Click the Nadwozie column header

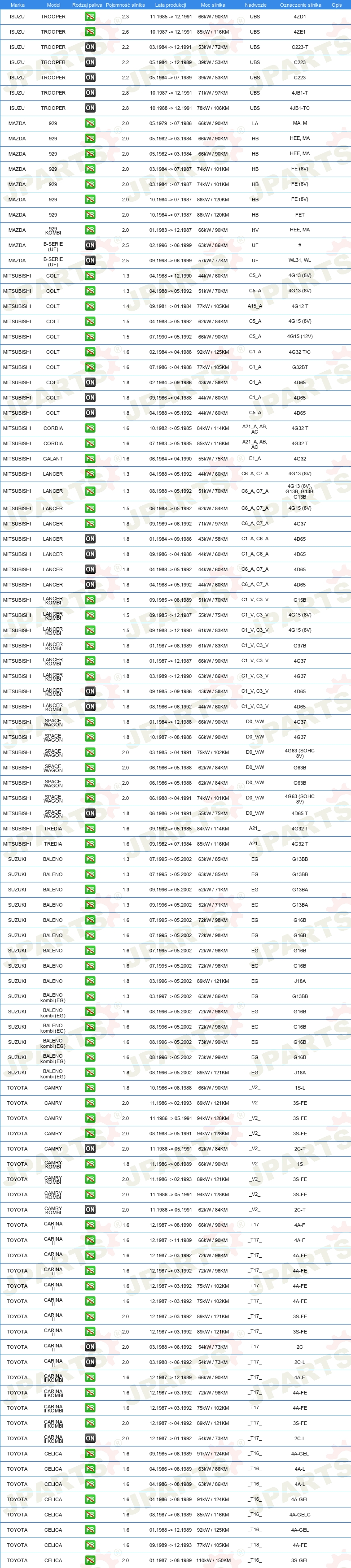[x=255, y=5]
